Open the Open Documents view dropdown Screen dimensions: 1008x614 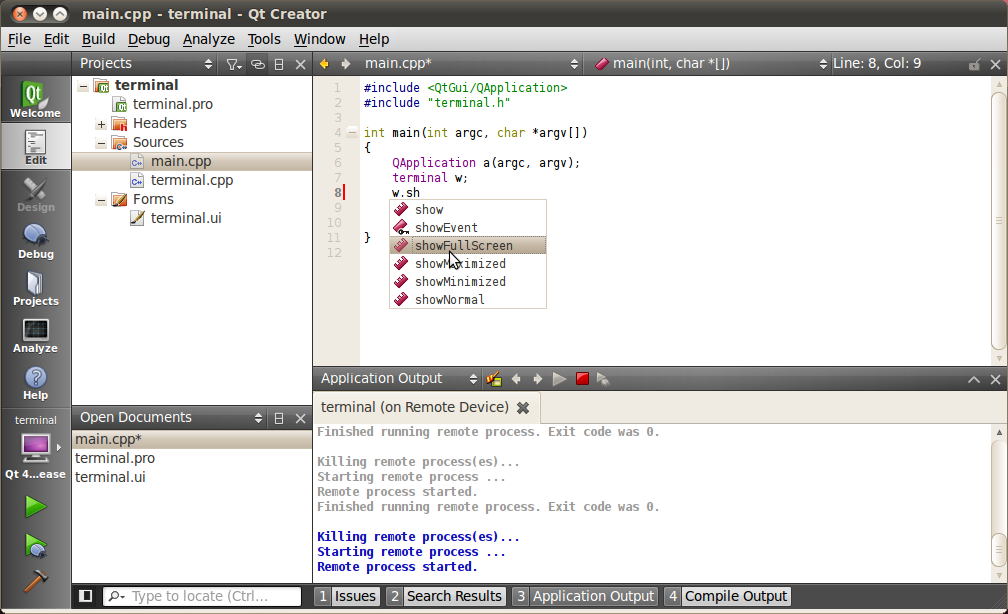click(171, 418)
